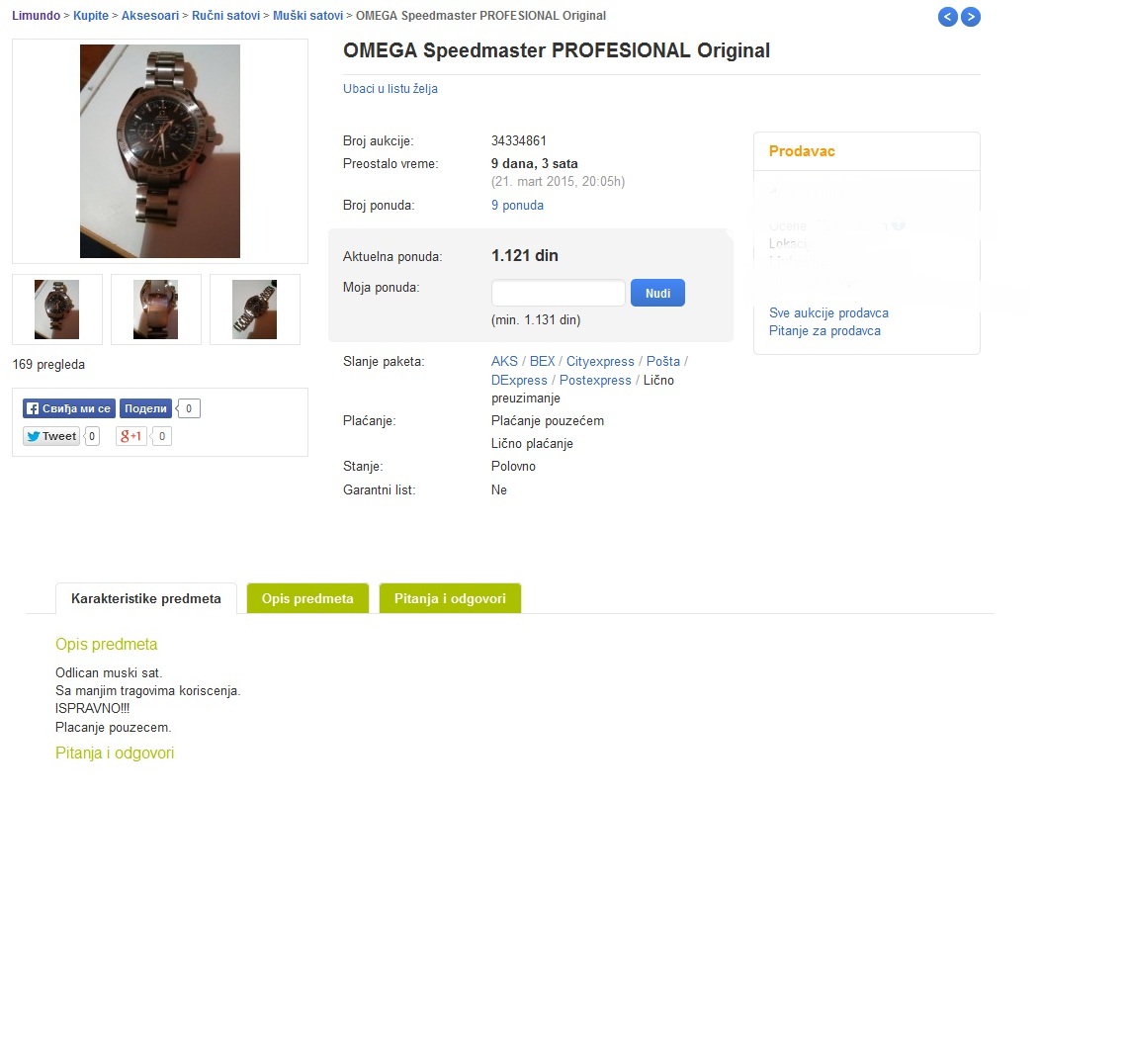Open Muški satovi breadcrumb link
1127x1064 pixels.
pyautogui.click(x=307, y=15)
